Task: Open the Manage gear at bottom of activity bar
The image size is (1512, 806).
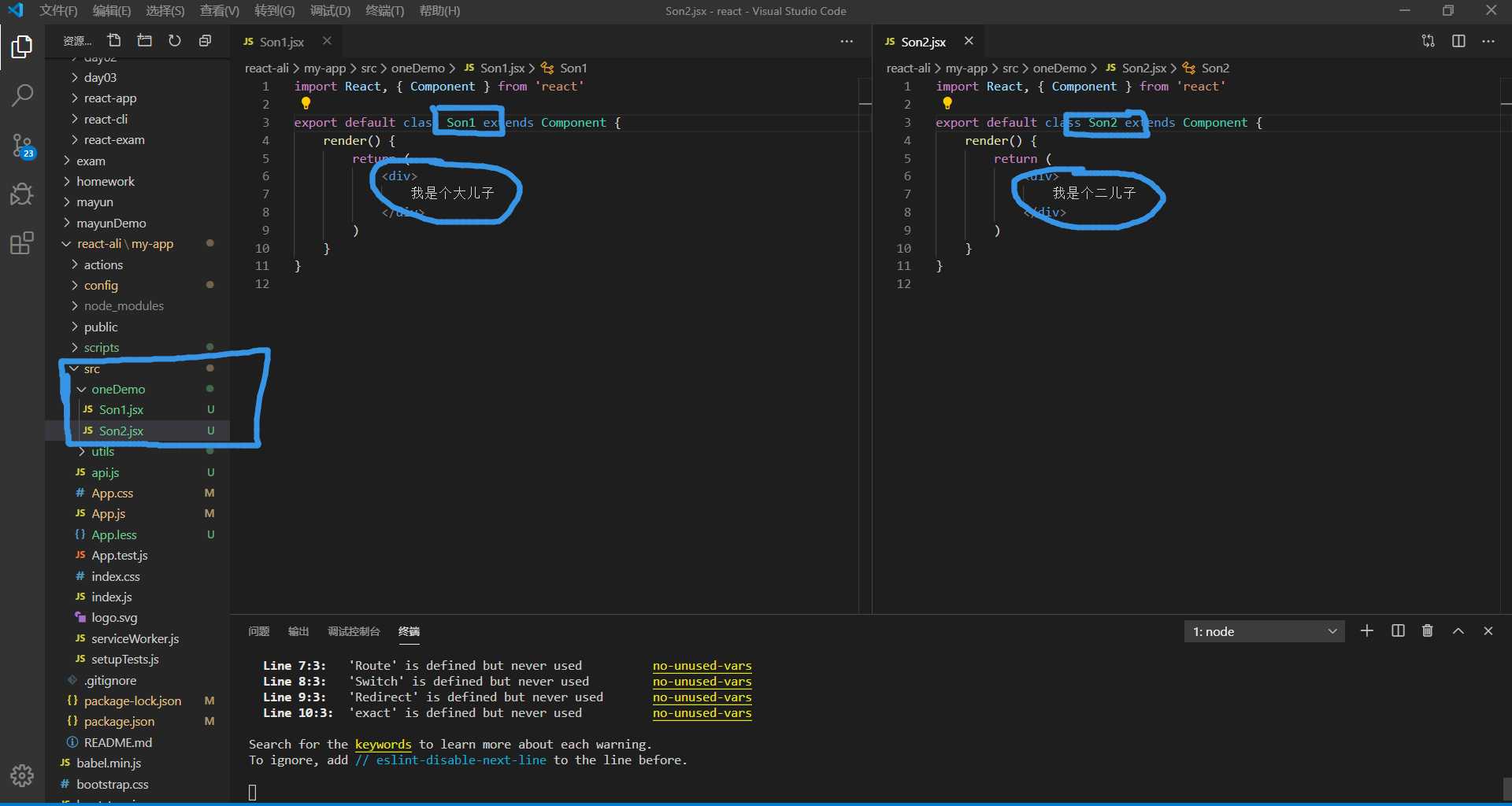Action: (x=22, y=776)
